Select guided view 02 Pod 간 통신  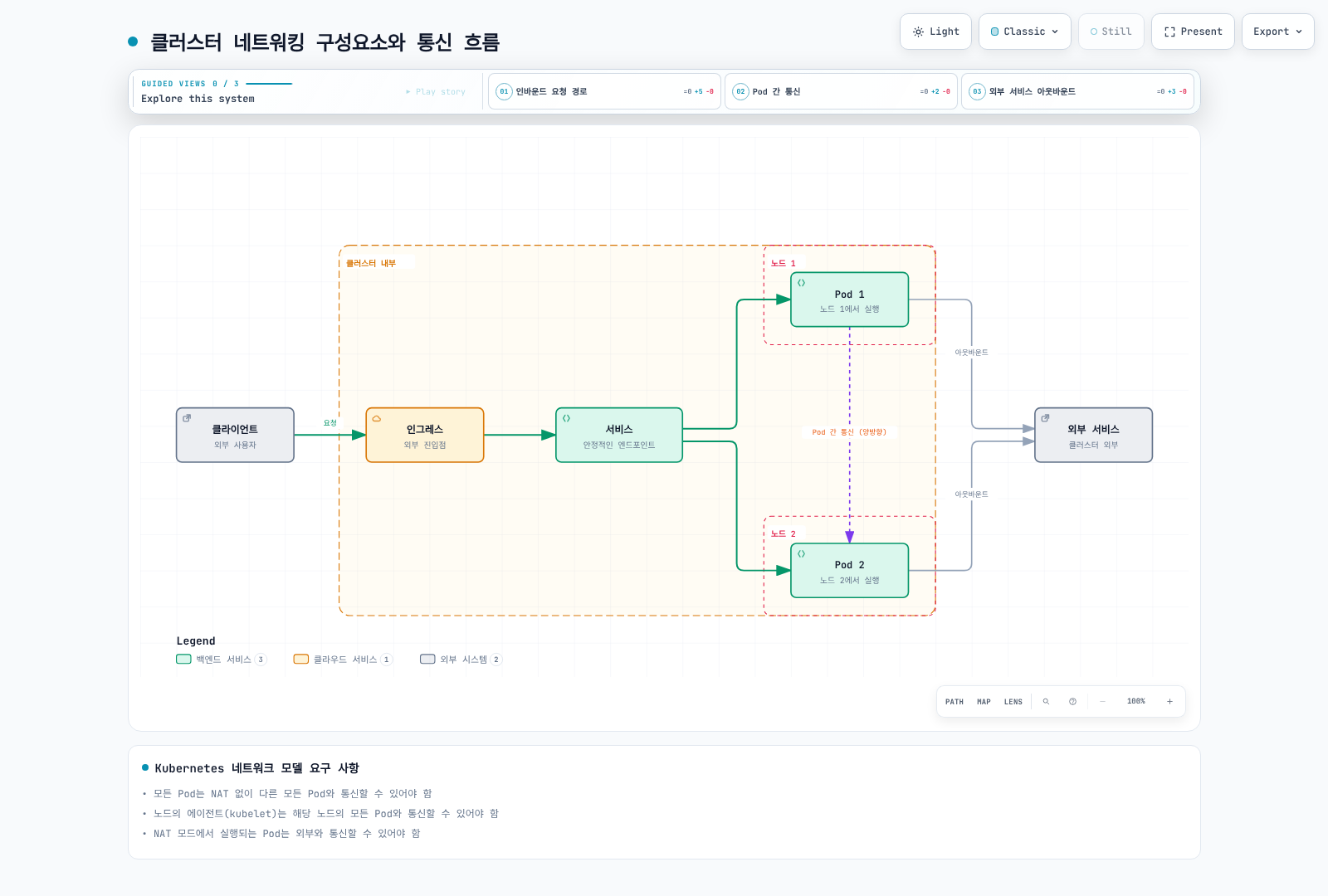(841, 91)
